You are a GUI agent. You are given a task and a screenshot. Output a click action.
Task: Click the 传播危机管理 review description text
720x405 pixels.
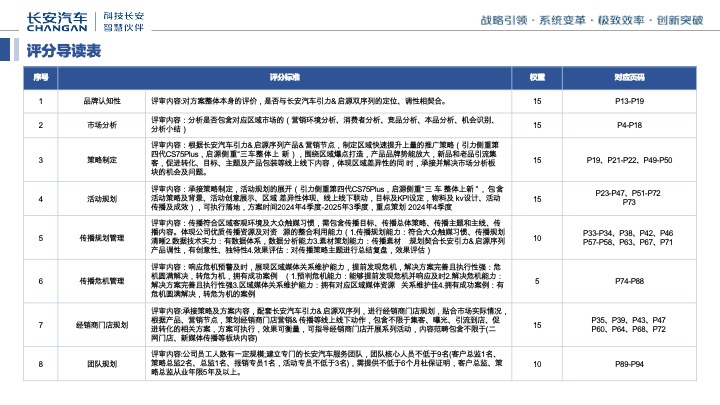(x=327, y=281)
